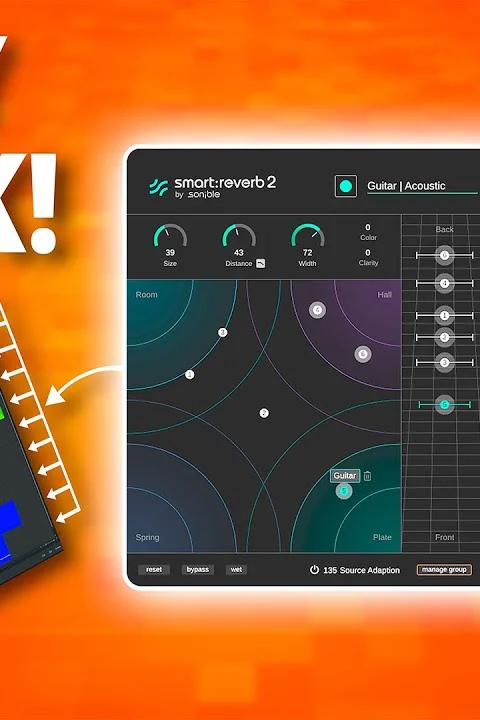Click the Hall corner label
The width and height of the screenshot is (480, 720).
point(384,295)
